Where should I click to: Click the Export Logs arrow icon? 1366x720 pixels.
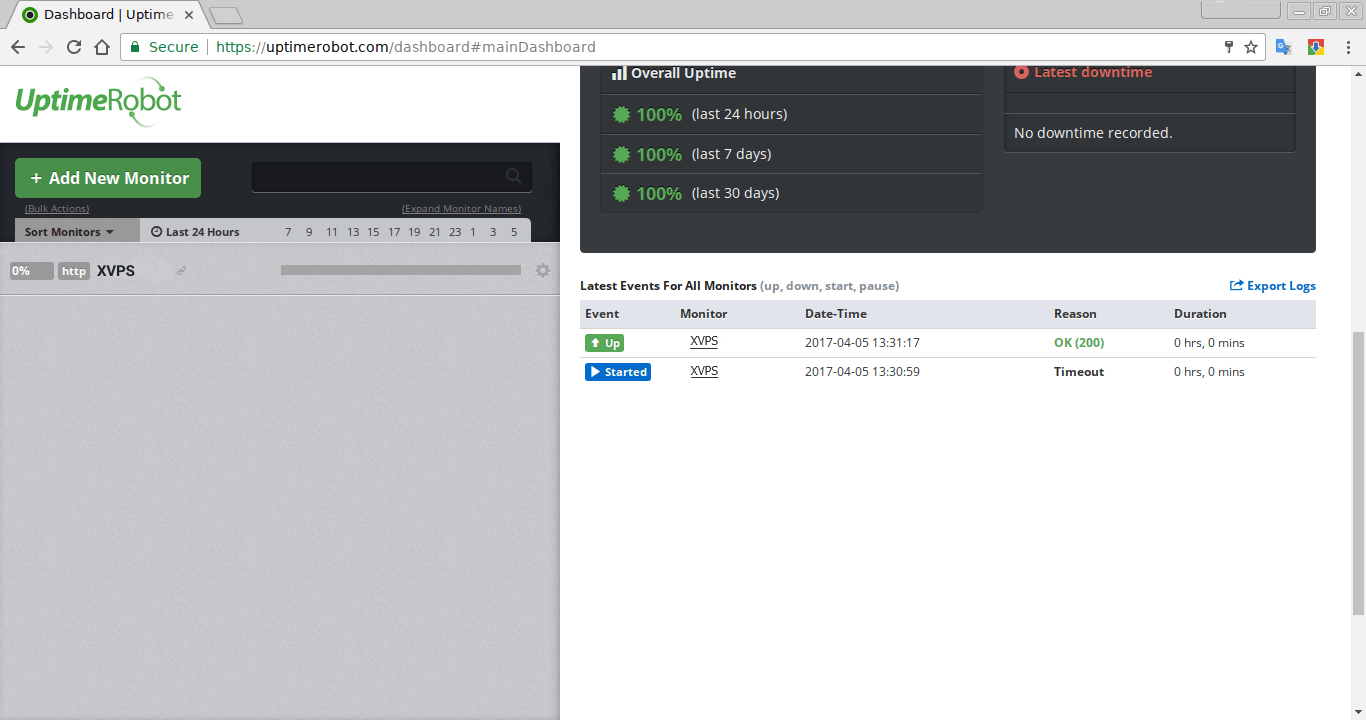[x=1236, y=285]
